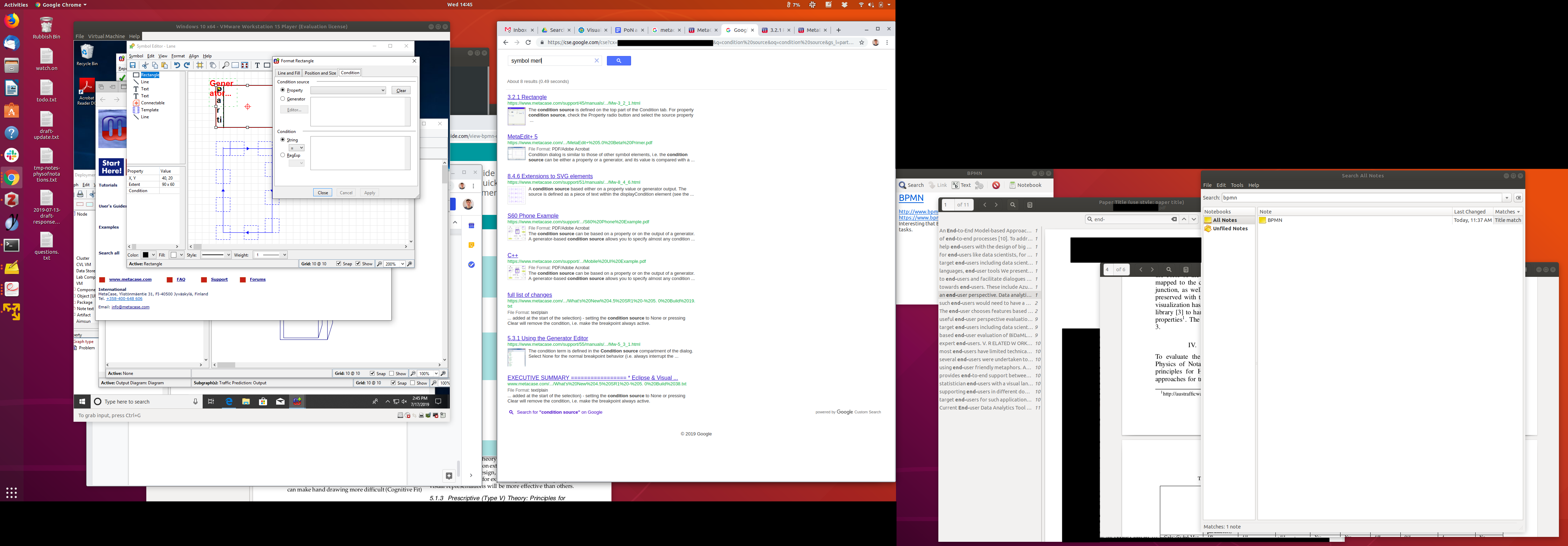Toggle the grid icon in toolbar
The image size is (1568, 546).
coord(199,65)
